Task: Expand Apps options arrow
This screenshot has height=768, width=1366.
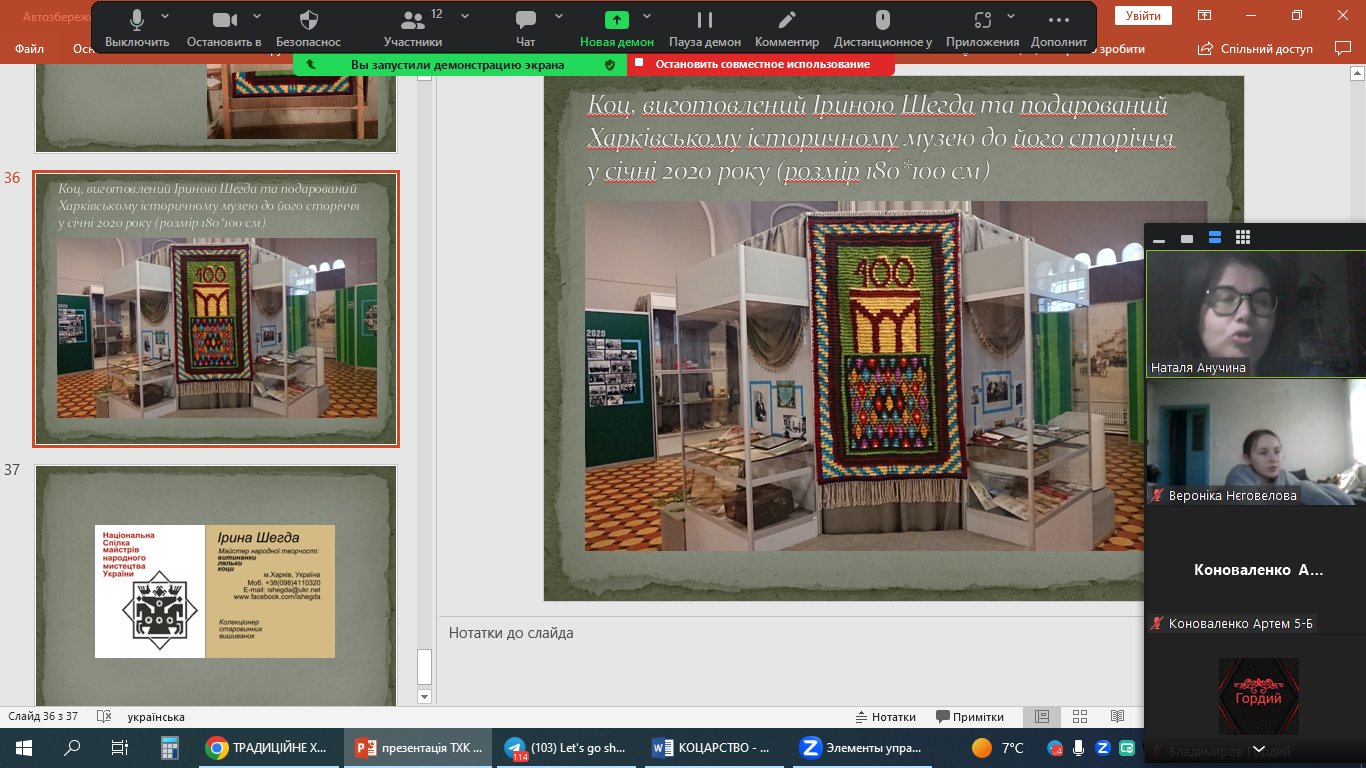Action: coord(1012,16)
